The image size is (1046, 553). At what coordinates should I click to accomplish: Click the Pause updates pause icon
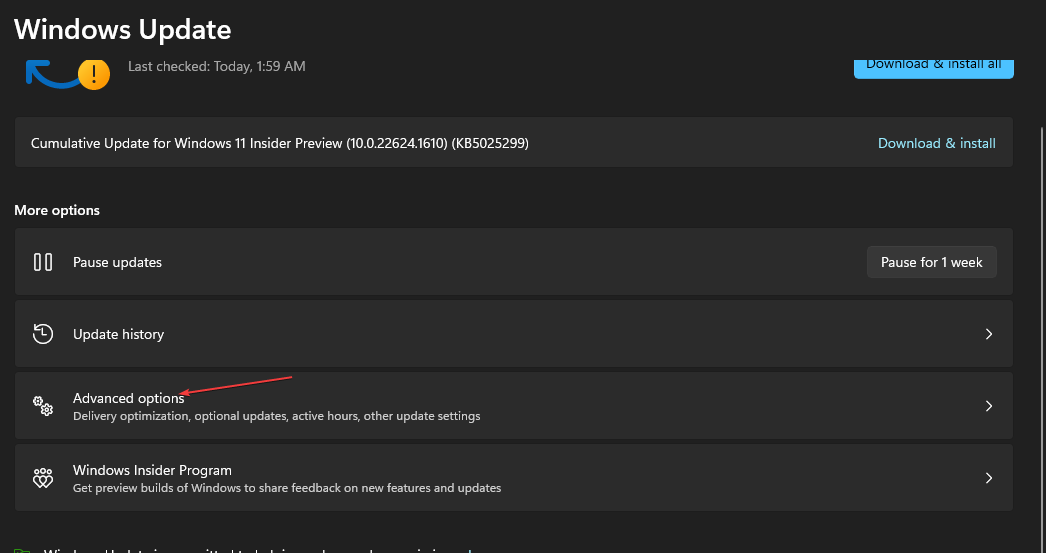click(43, 262)
